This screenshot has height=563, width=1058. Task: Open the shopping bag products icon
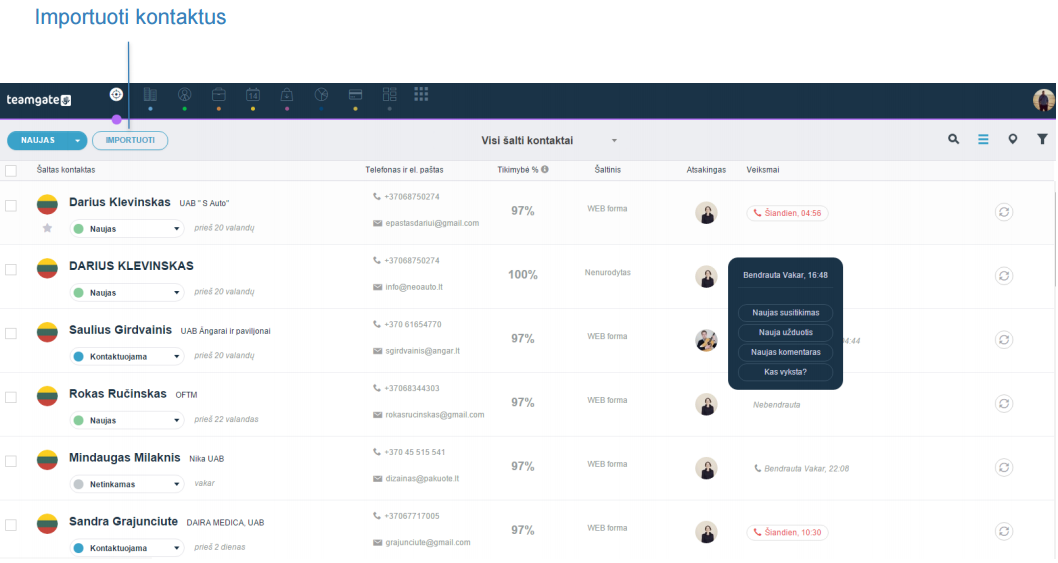click(287, 95)
